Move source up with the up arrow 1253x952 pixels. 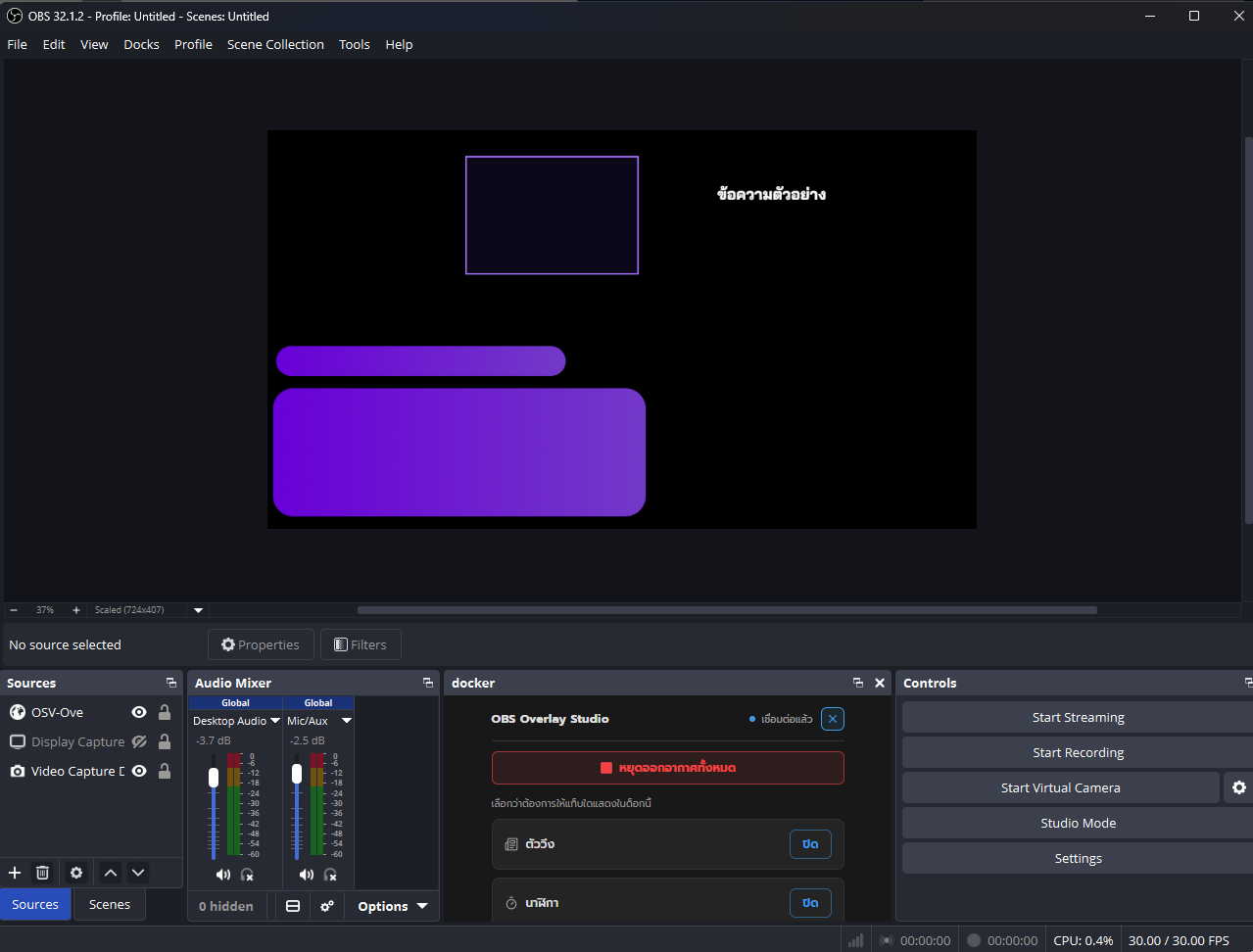(x=111, y=873)
